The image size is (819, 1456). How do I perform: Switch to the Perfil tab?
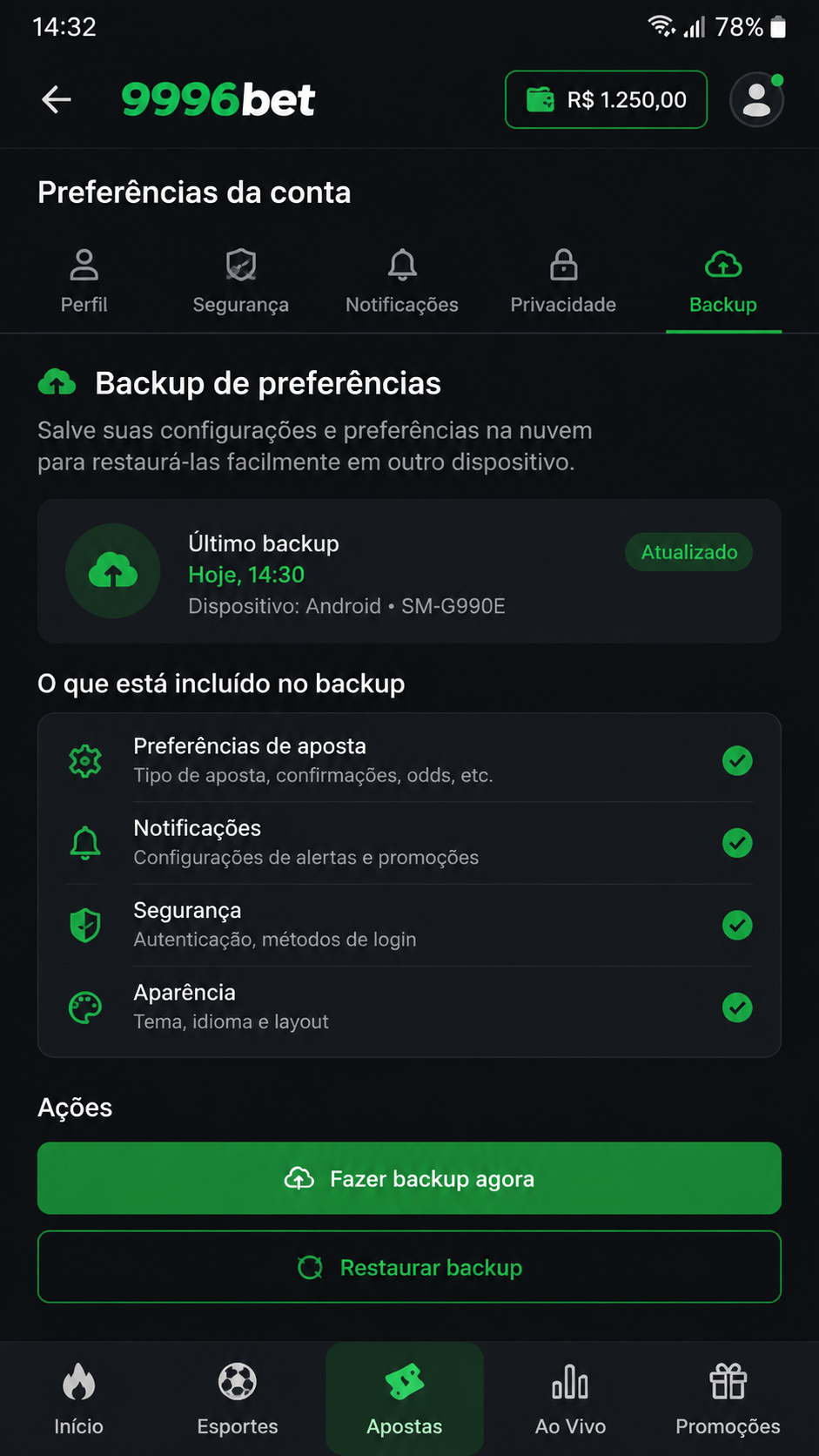pos(84,281)
